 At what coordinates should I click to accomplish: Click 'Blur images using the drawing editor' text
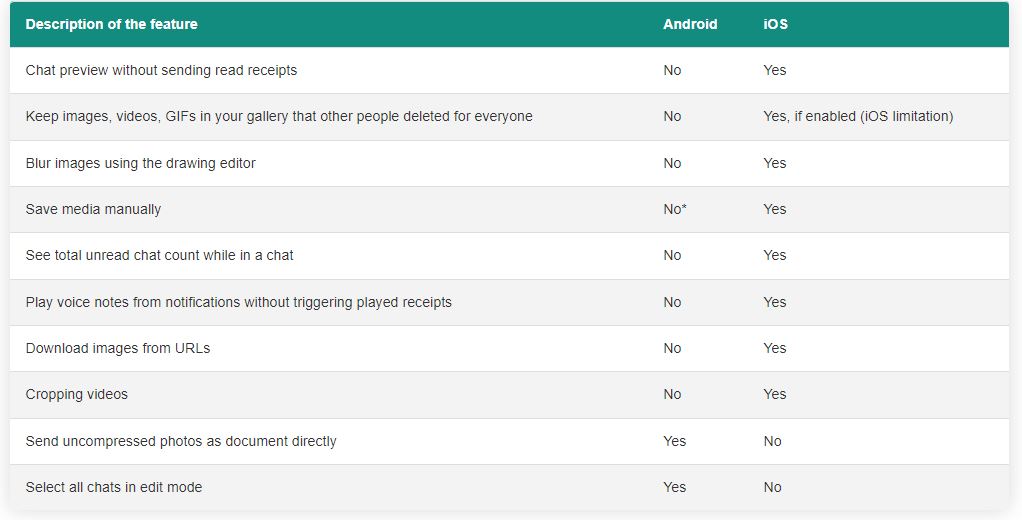[x=140, y=163]
